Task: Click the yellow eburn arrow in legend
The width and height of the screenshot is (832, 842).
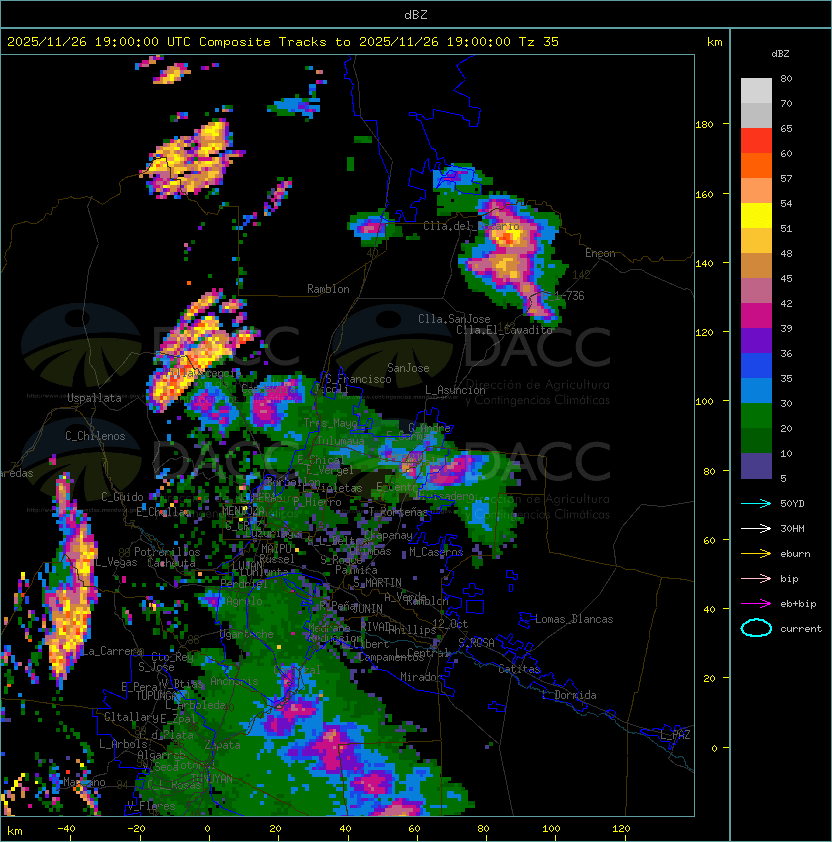Action: 756,554
